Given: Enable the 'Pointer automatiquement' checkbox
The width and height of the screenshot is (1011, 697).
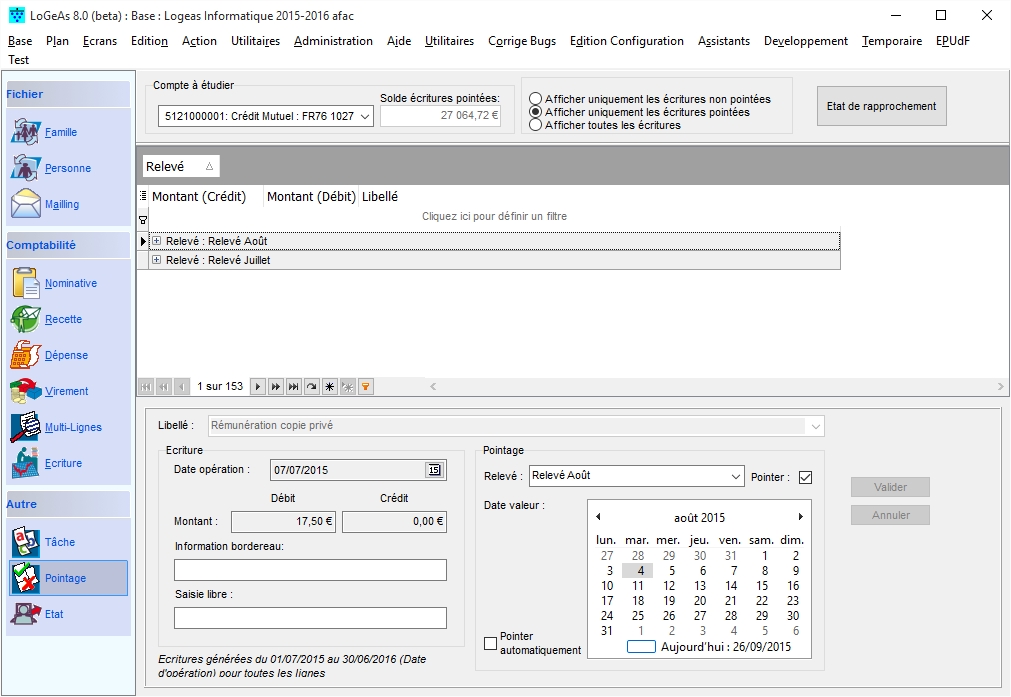Looking at the screenshot, I should (490, 644).
